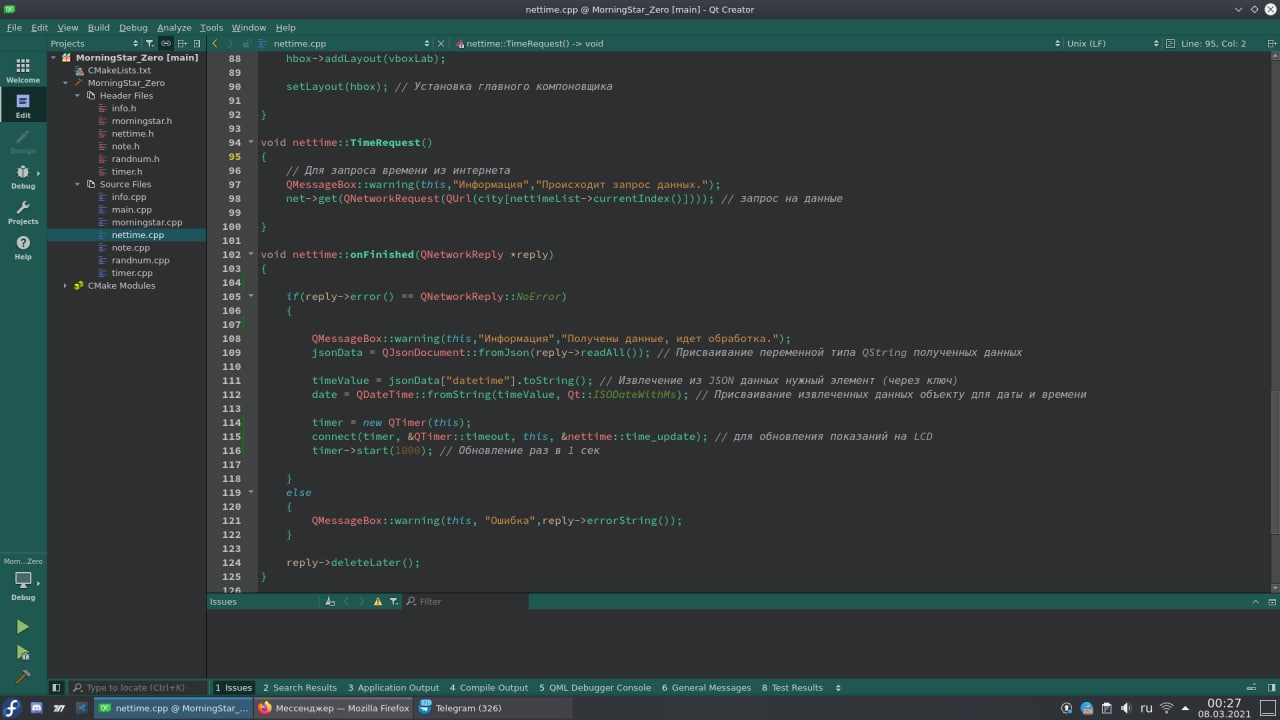Start debugging with the Run-debug button
This screenshot has width=1280, height=720.
23,653
